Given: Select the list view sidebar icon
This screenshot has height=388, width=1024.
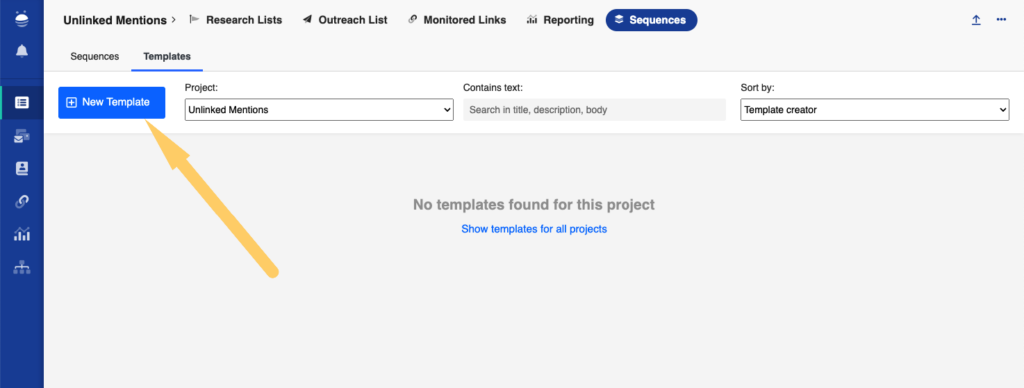Looking at the screenshot, I should pyautogui.click(x=22, y=103).
